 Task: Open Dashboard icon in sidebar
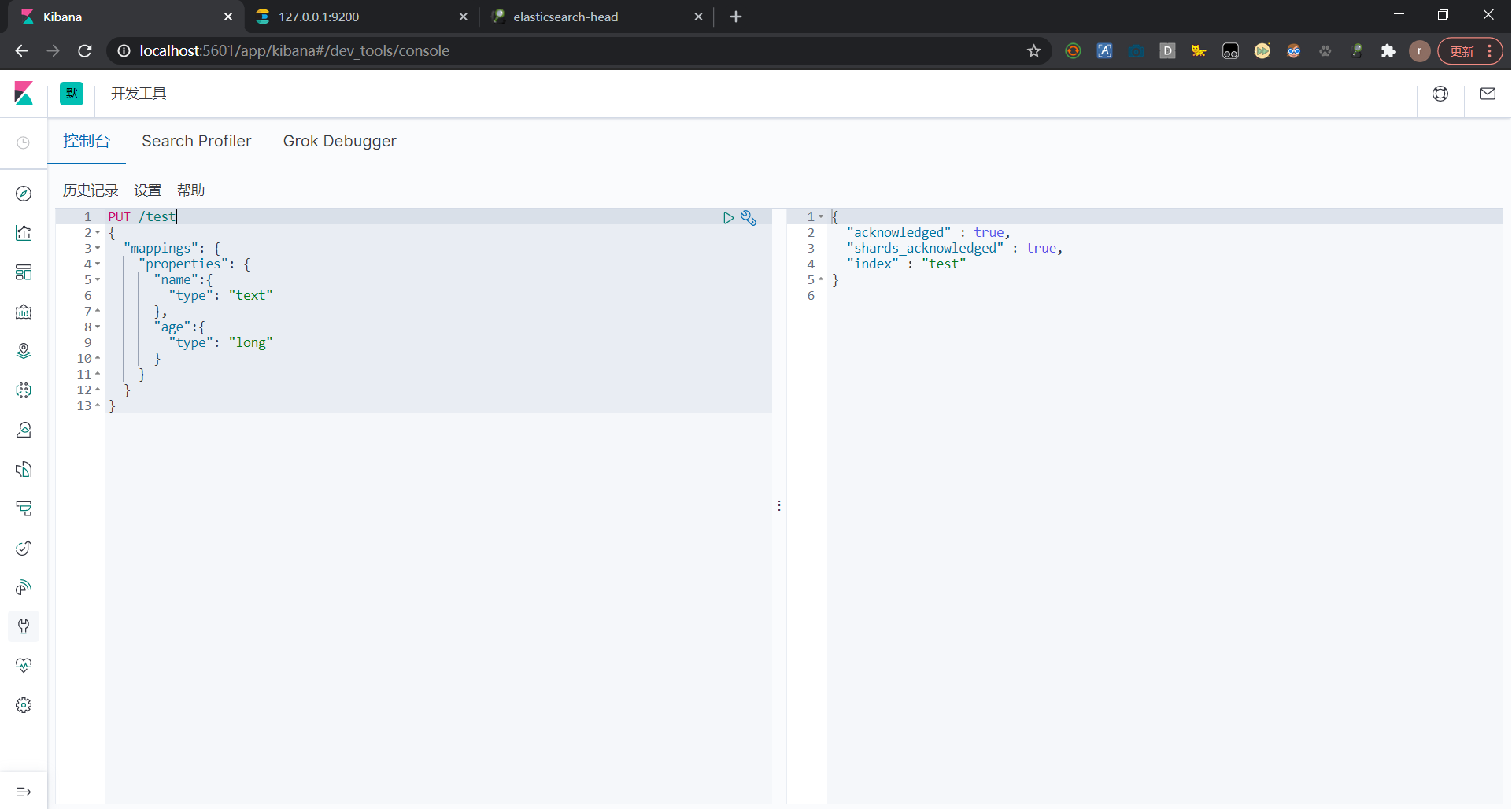[24, 272]
